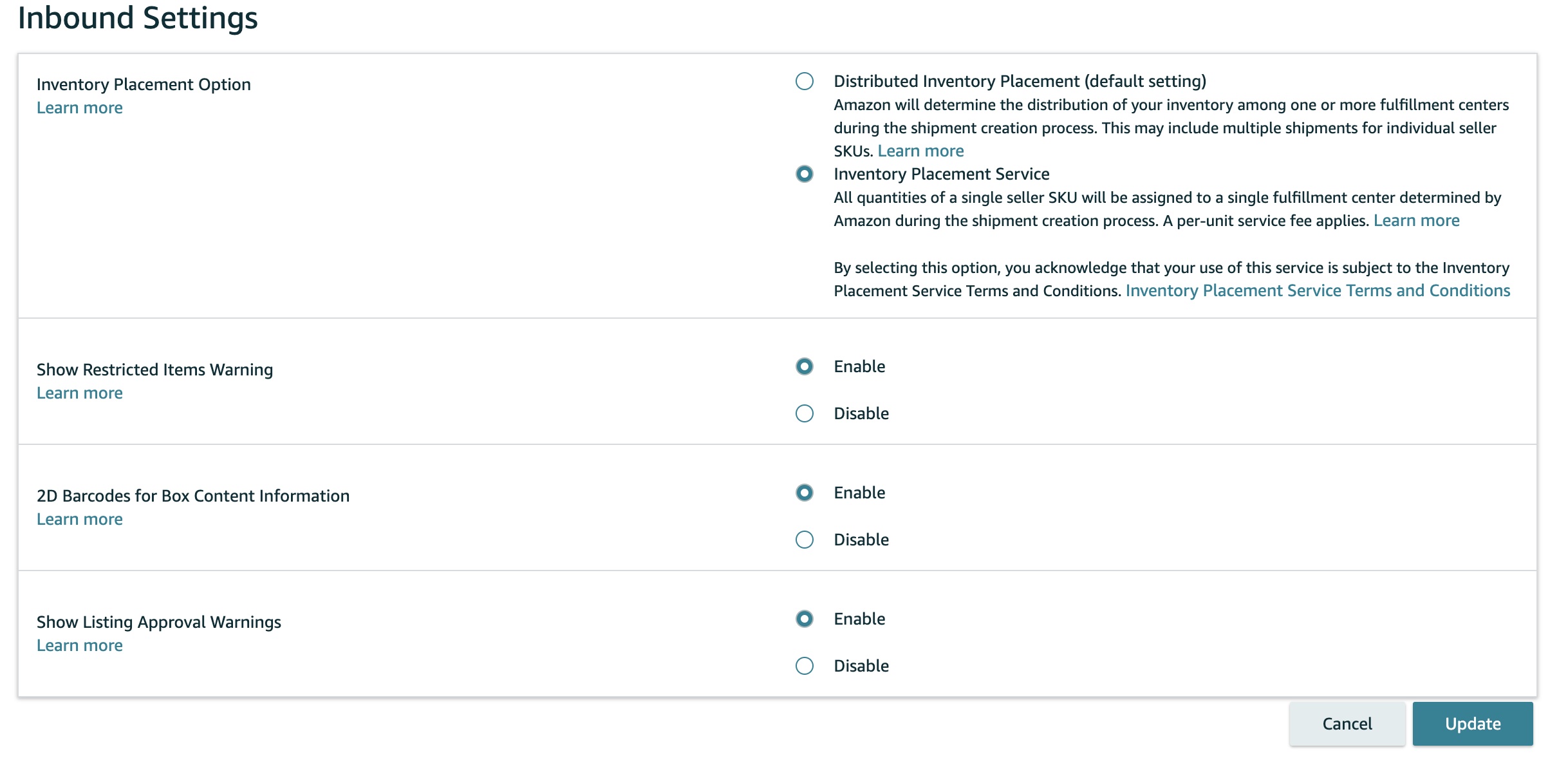Image resolution: width=1568 pixels, height=774 pixels.
Task: Open Learn more under Inventory Placement Option
Action: coord(80,108)
